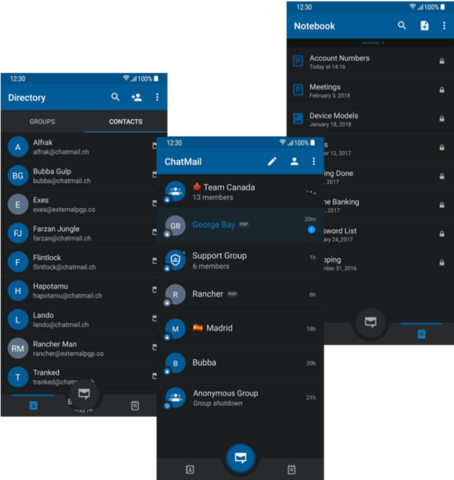Toggle the lock on Device Models note
The height and width of the screenshot is (480, 454).
tap(442, 119)
